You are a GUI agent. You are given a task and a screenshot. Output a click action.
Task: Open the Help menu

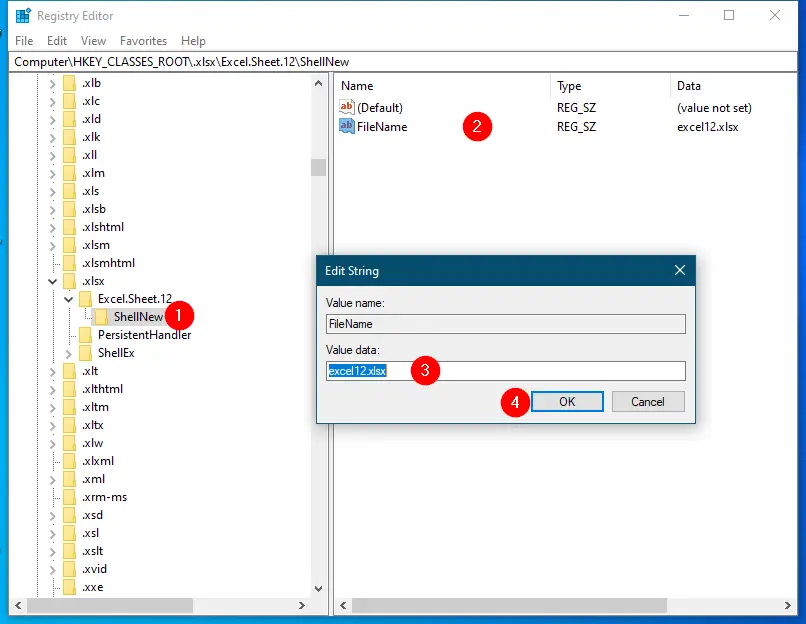193,41
